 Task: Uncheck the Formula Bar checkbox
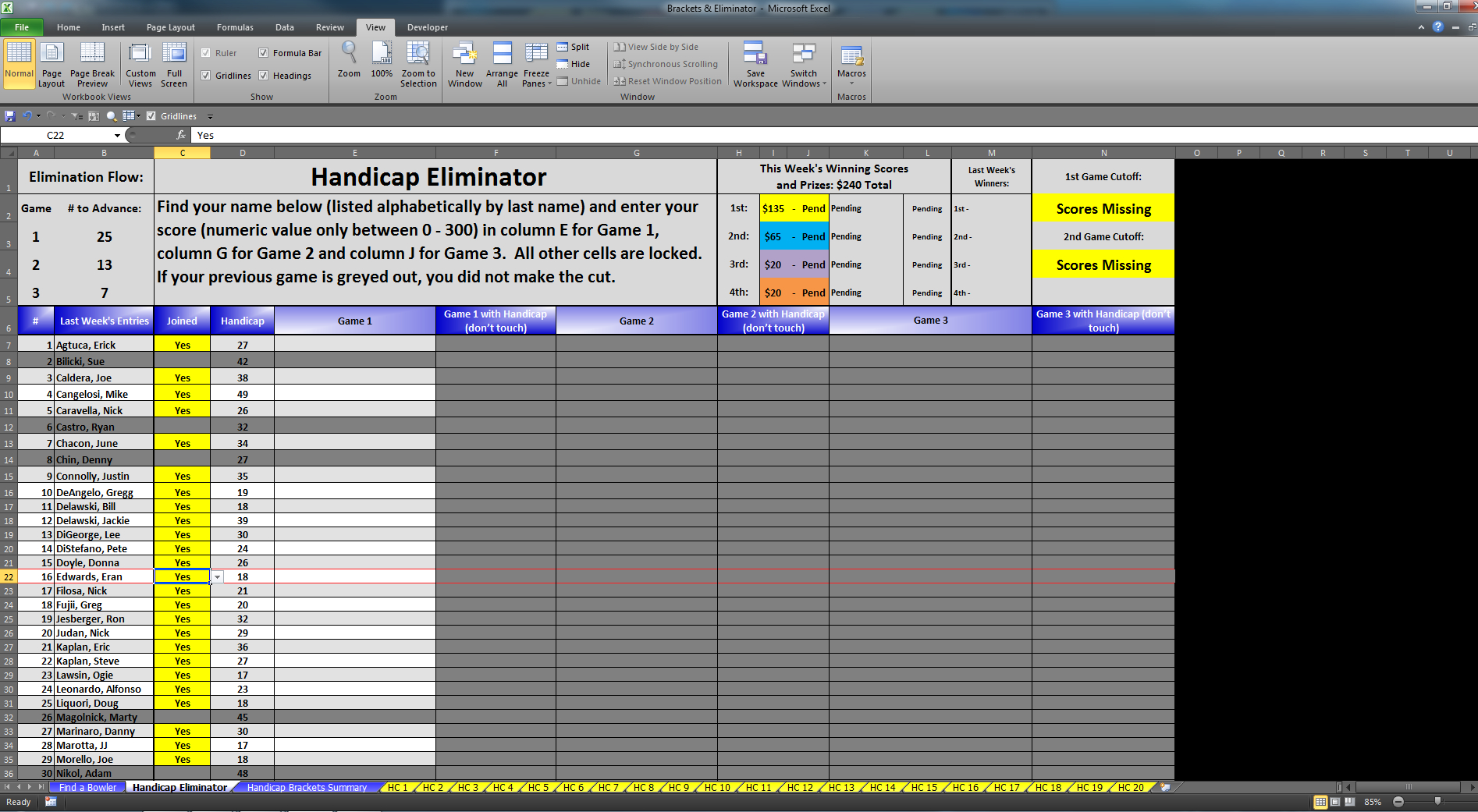point(264,53)
